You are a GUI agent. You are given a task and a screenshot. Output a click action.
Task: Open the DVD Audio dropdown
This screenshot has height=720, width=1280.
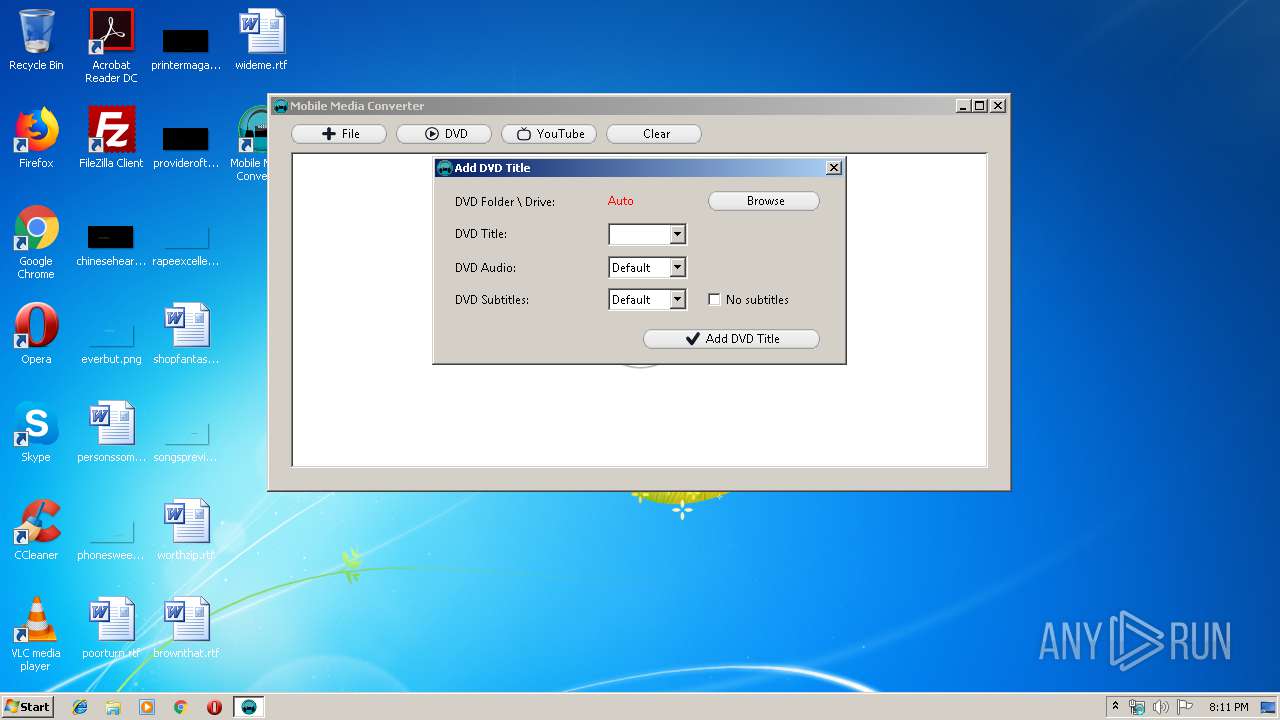677,268
